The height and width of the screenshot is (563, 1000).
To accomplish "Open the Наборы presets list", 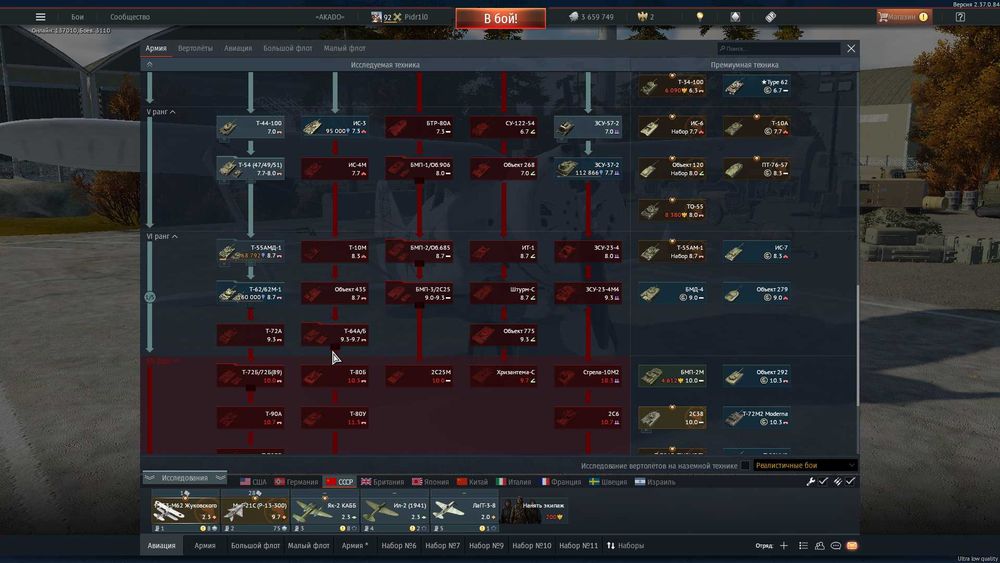I will tap(625, 546).
